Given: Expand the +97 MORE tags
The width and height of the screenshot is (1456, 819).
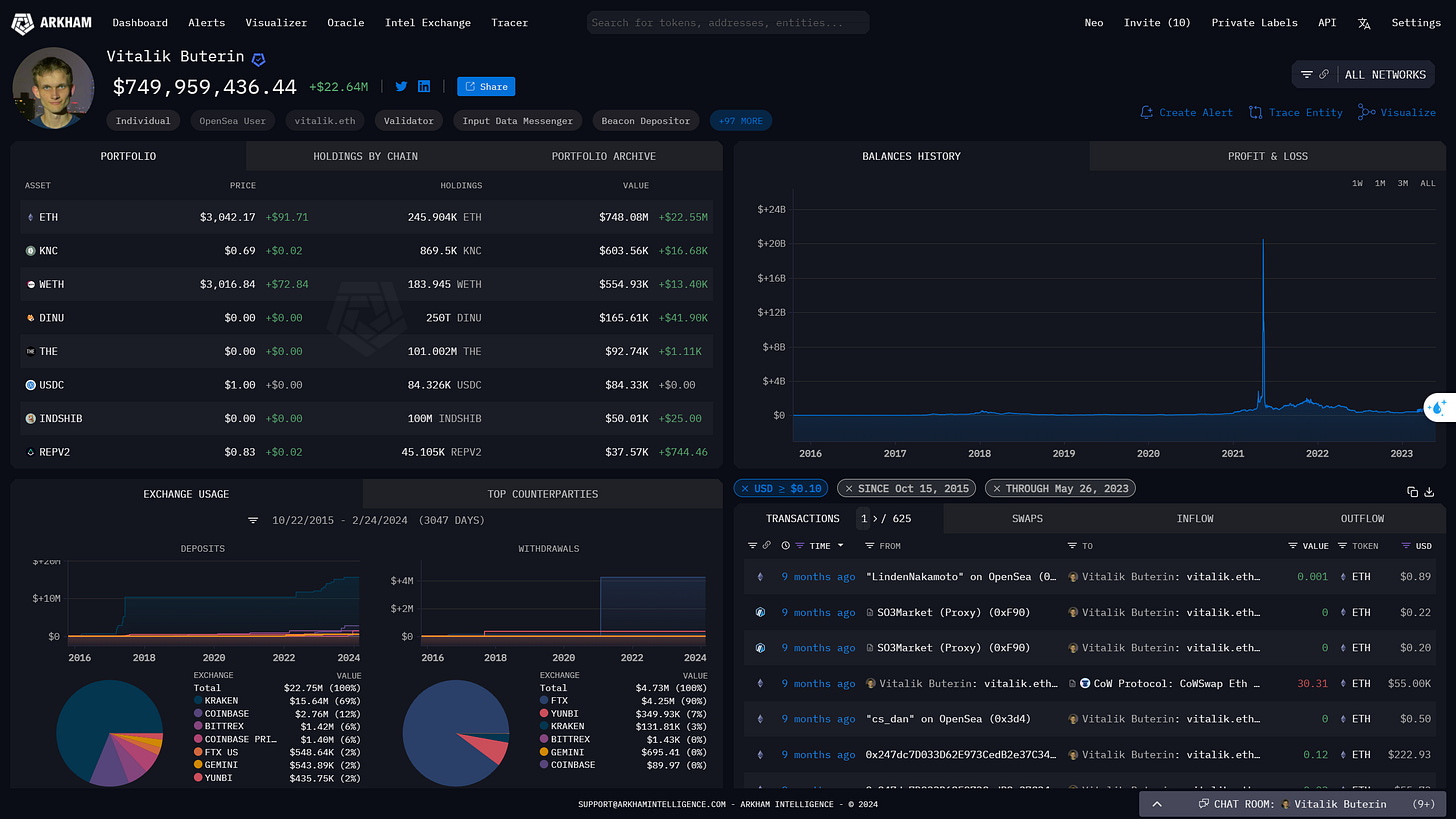Looking at the screenshot, I should point(740,121).
